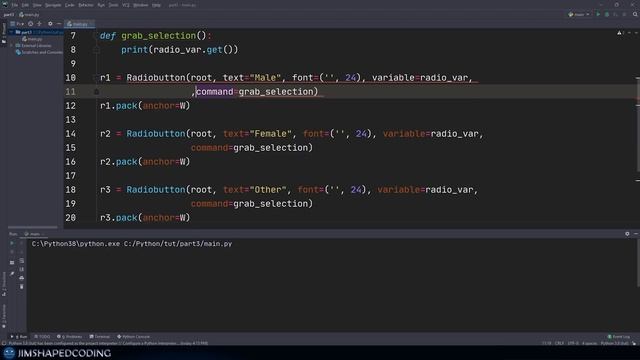
Task: Open the Terminal tool window button
Action: [x=100, y=337]
